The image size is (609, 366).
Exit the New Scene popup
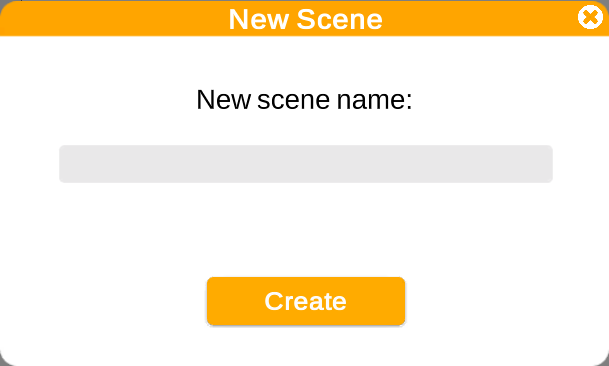(590, 17)
